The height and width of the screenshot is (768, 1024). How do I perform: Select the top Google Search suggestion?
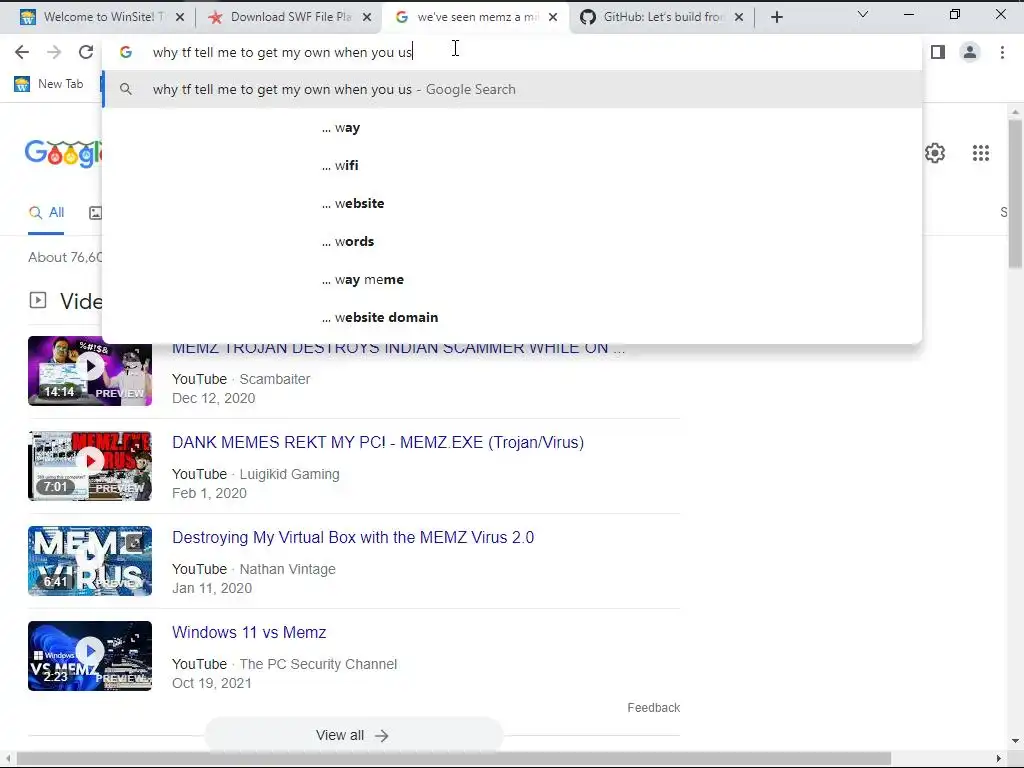pos(513,89)
